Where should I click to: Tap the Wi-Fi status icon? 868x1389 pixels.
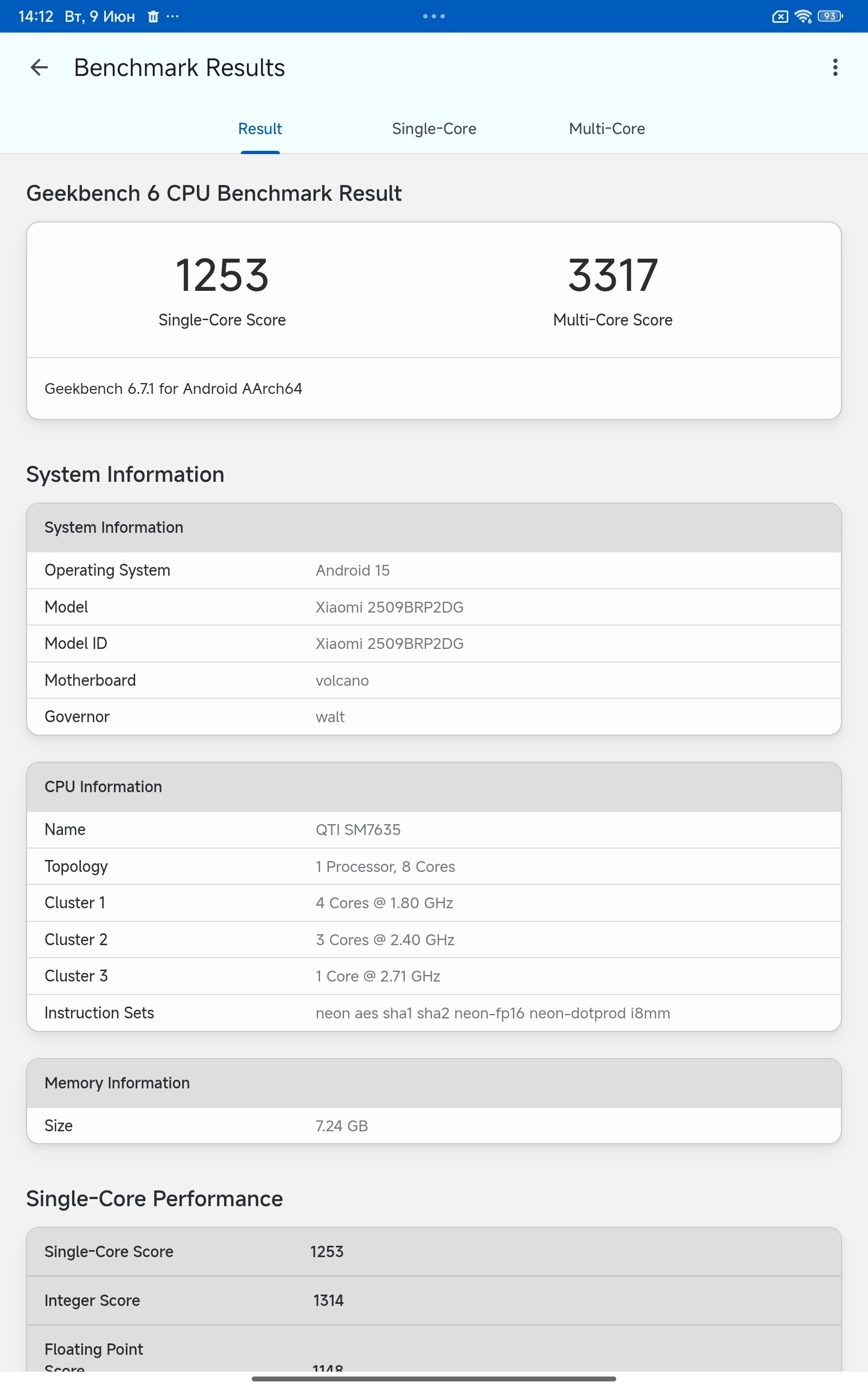click(x=803, y=17)
